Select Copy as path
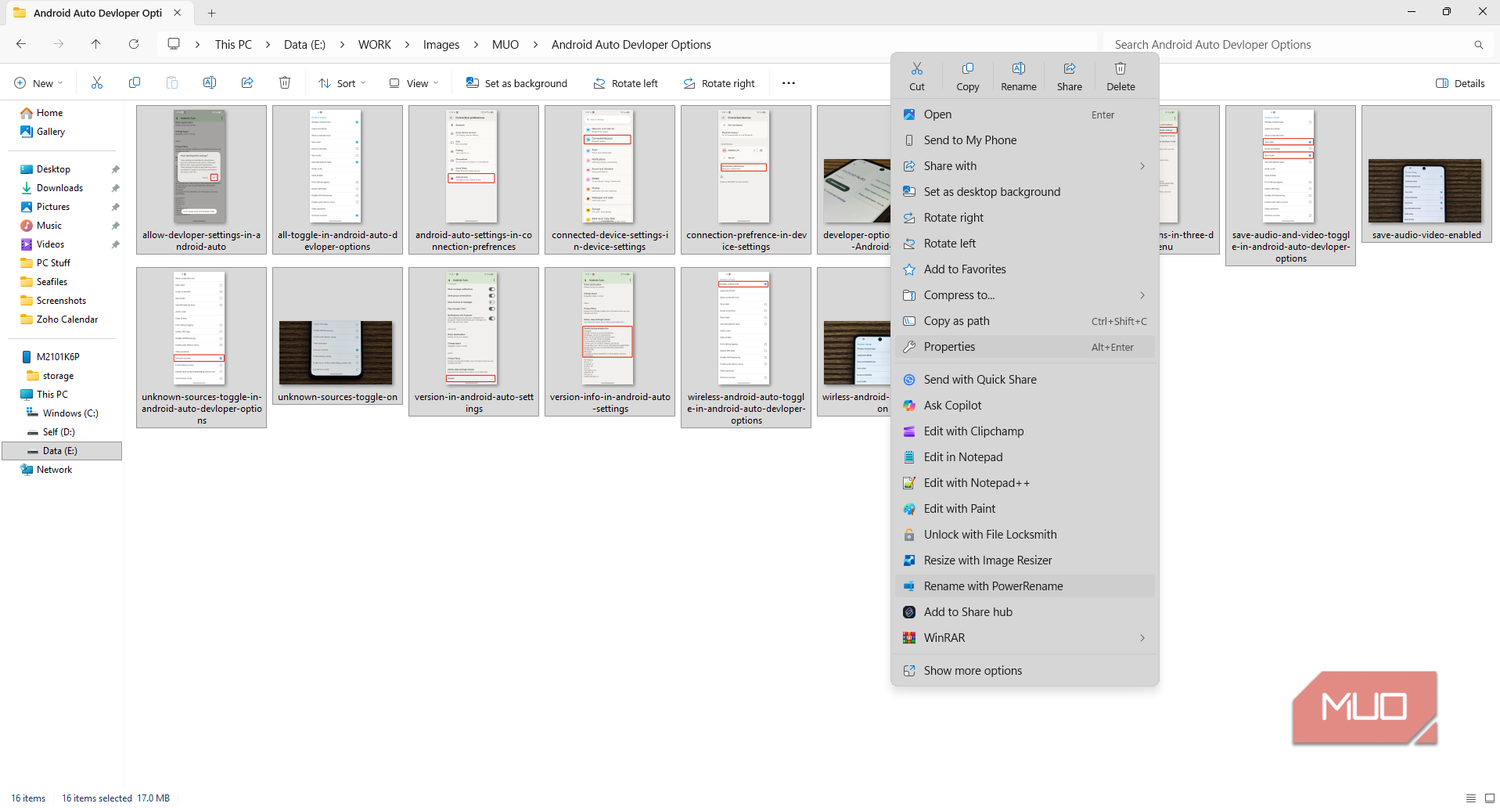 tap(1025, 321)
